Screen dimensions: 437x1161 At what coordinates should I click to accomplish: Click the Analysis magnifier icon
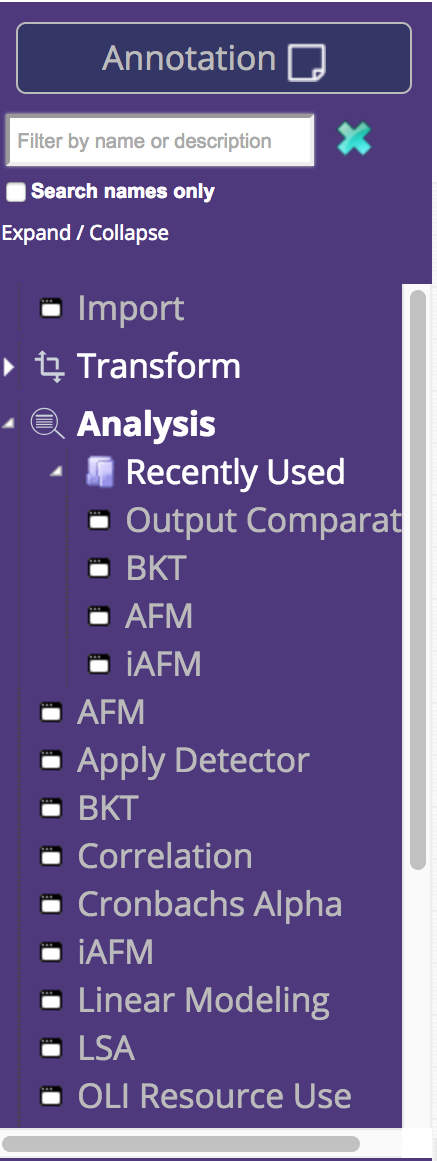[x=48, y=424]
